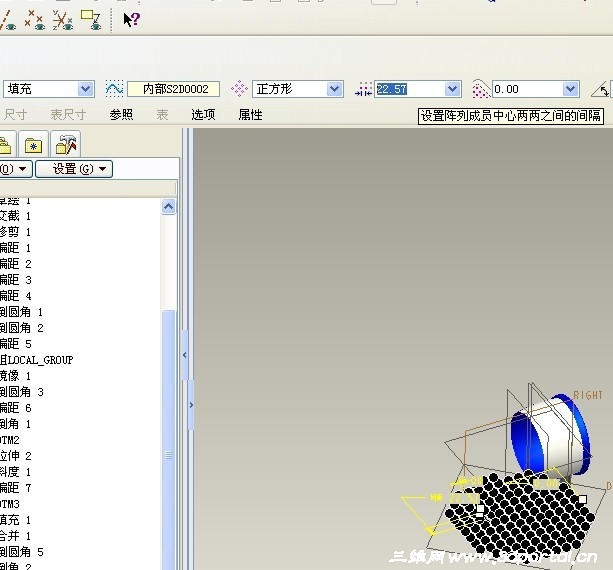
Task: Toggle annotation display icon with Z
Action: pyautogui.click(x=91, y=20)
